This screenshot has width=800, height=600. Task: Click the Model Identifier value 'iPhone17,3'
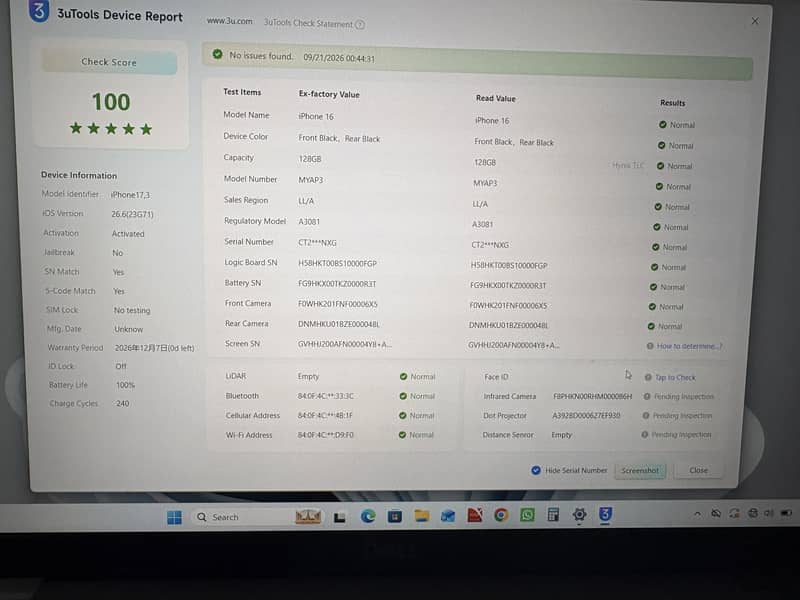(131, 195)
